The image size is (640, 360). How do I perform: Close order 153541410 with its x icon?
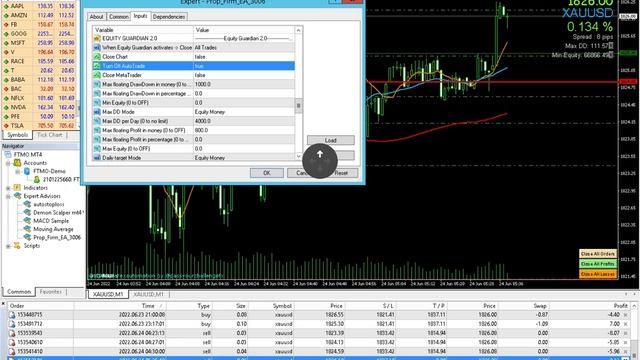click(x=625, y=351)
